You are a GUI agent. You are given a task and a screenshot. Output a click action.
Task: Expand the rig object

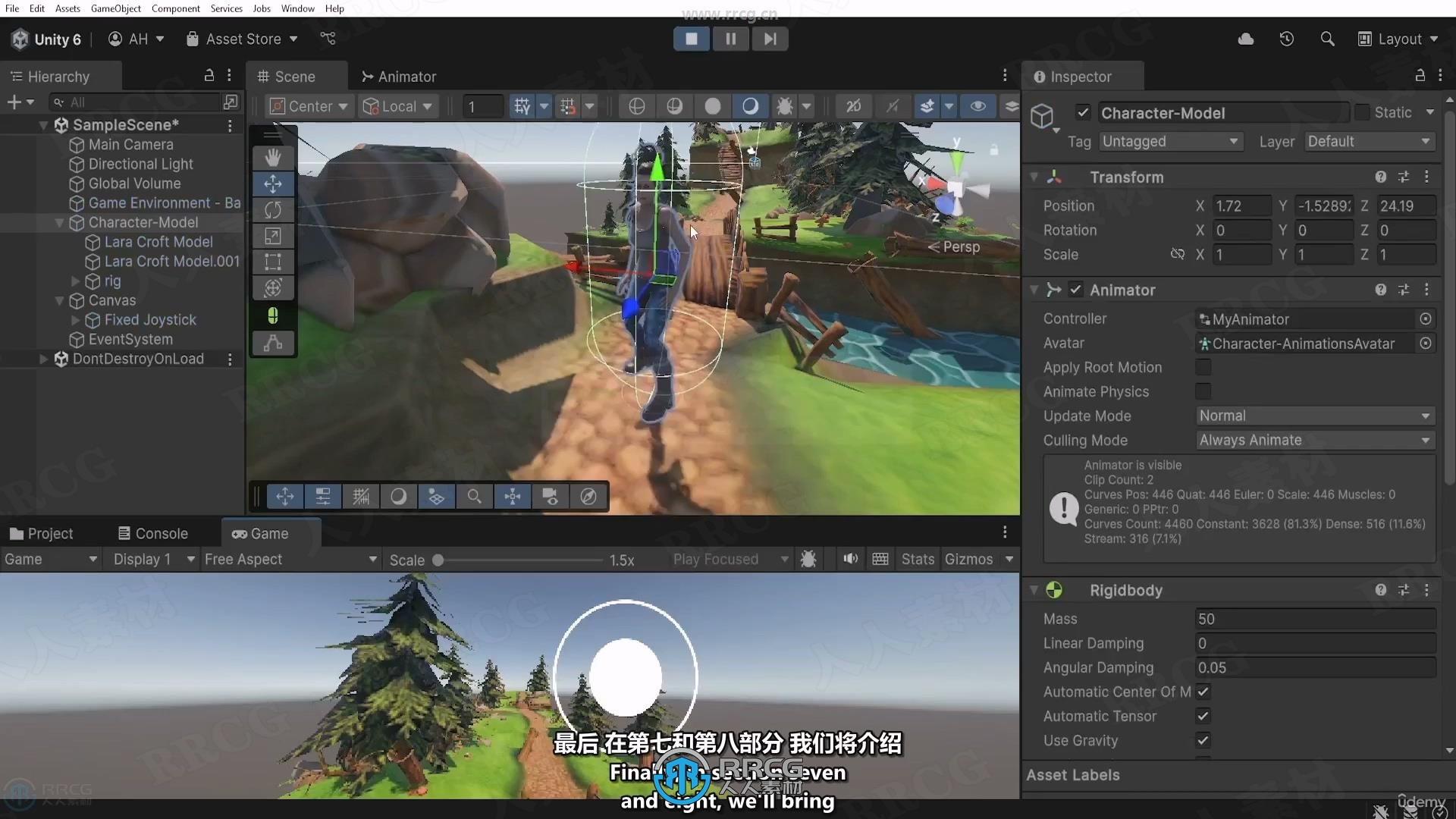click(75, 281)
